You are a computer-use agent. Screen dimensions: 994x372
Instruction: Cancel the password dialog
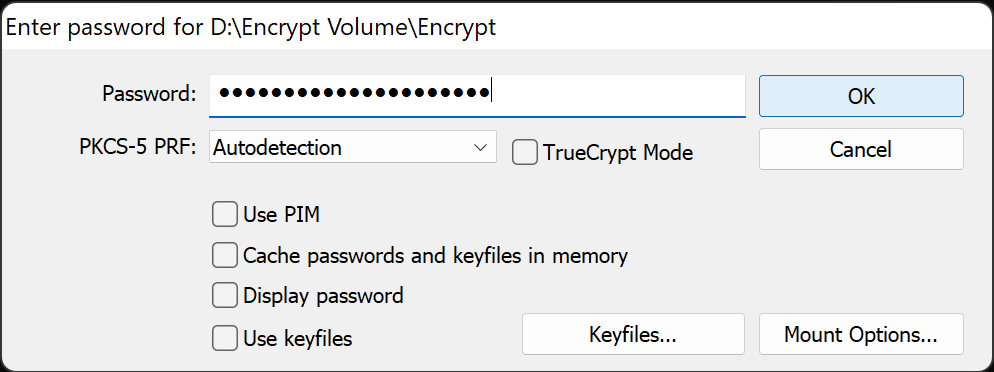click(861, 149)
